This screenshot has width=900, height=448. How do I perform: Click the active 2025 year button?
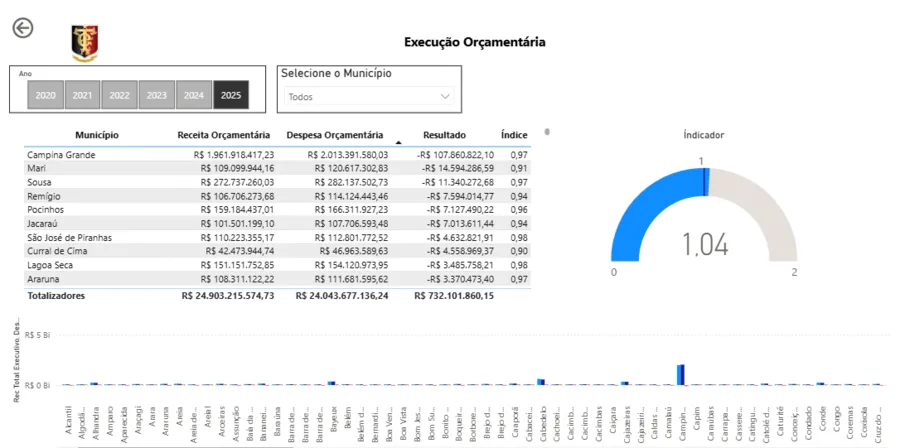[x=231, y=95]
